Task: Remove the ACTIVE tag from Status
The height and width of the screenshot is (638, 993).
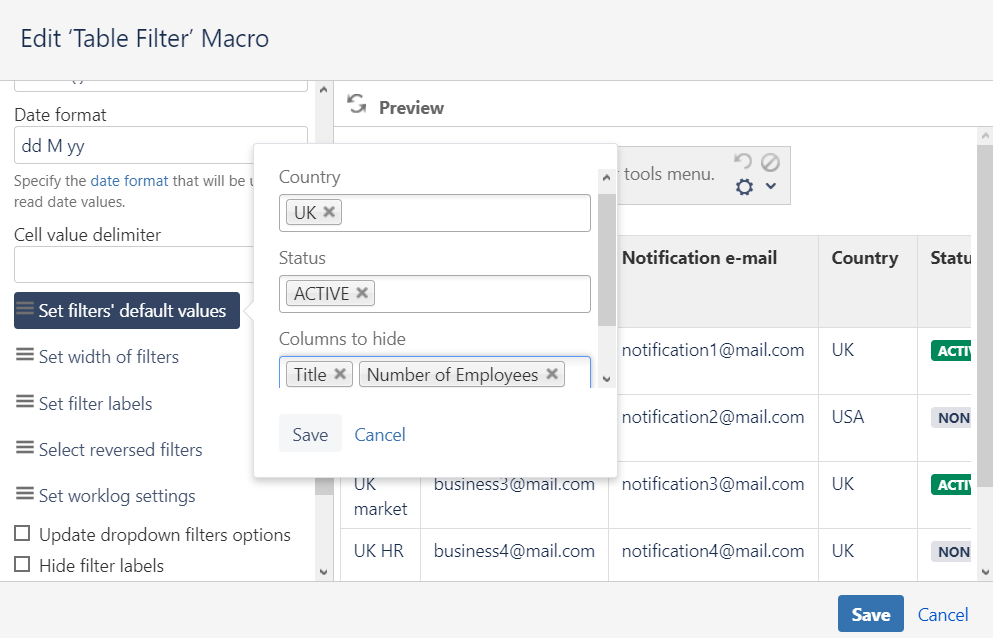Action: coord(362,293)
